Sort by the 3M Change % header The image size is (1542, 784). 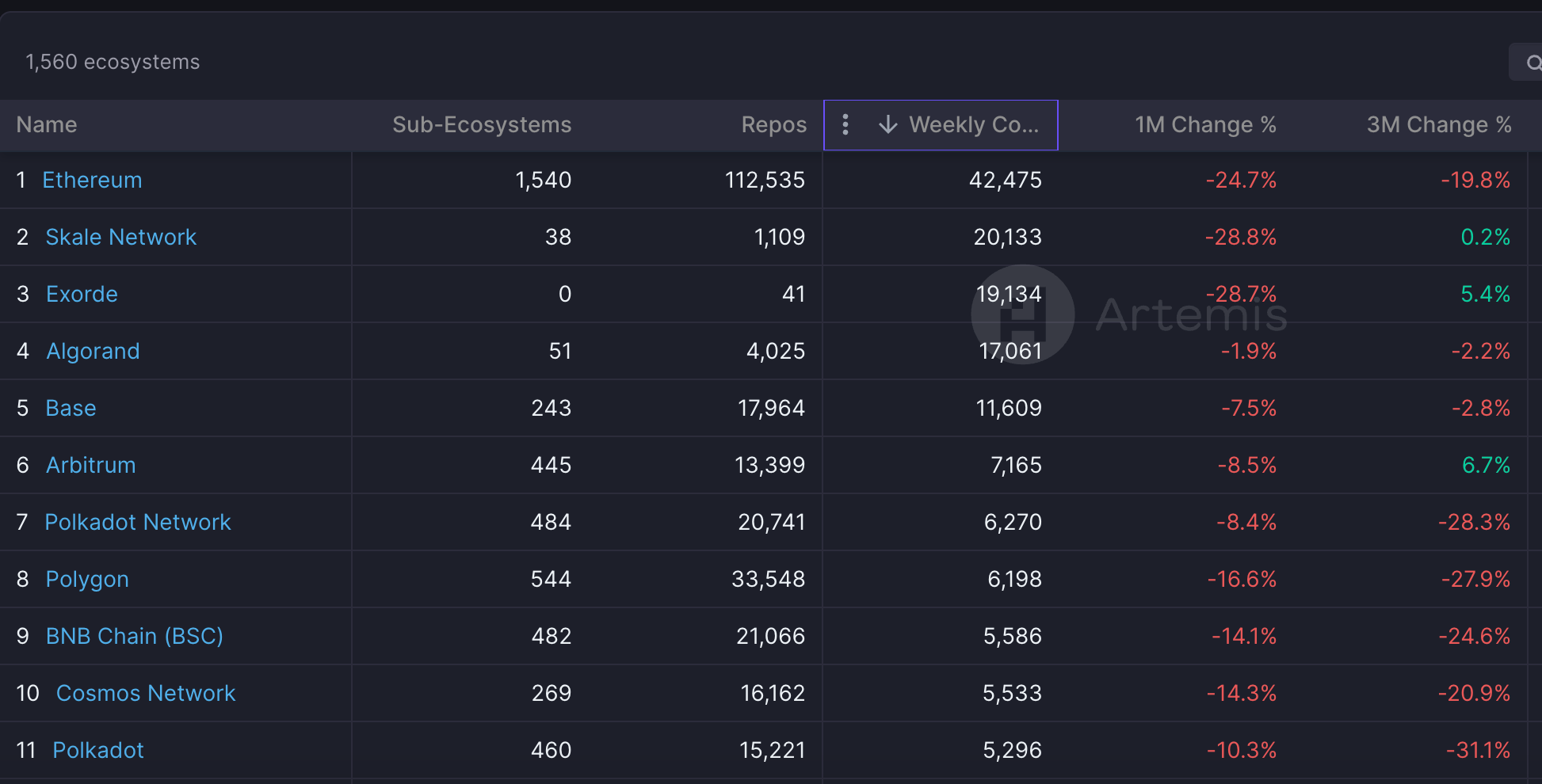1439,124
